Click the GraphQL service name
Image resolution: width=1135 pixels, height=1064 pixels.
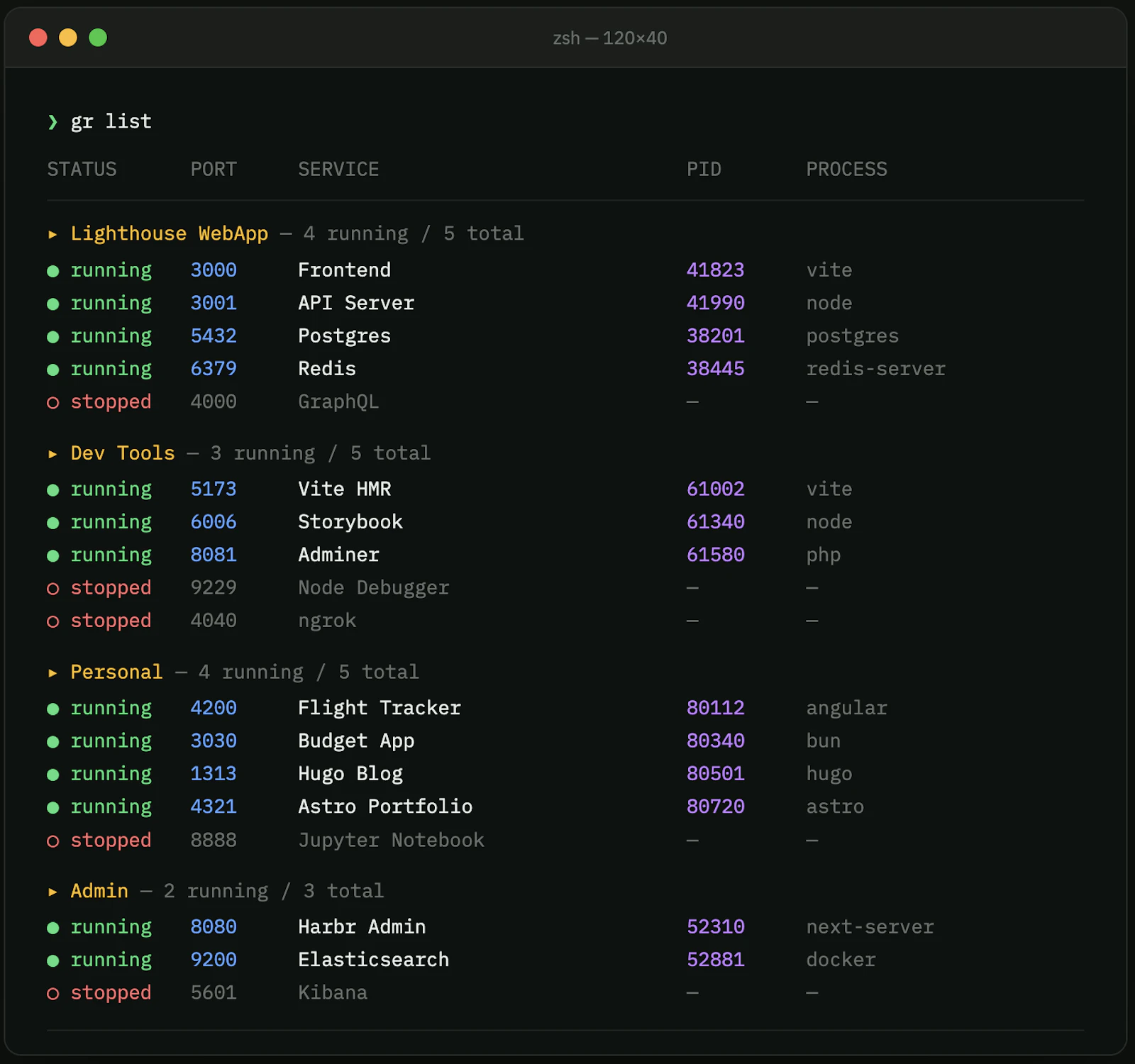click(x=338, y=402)
